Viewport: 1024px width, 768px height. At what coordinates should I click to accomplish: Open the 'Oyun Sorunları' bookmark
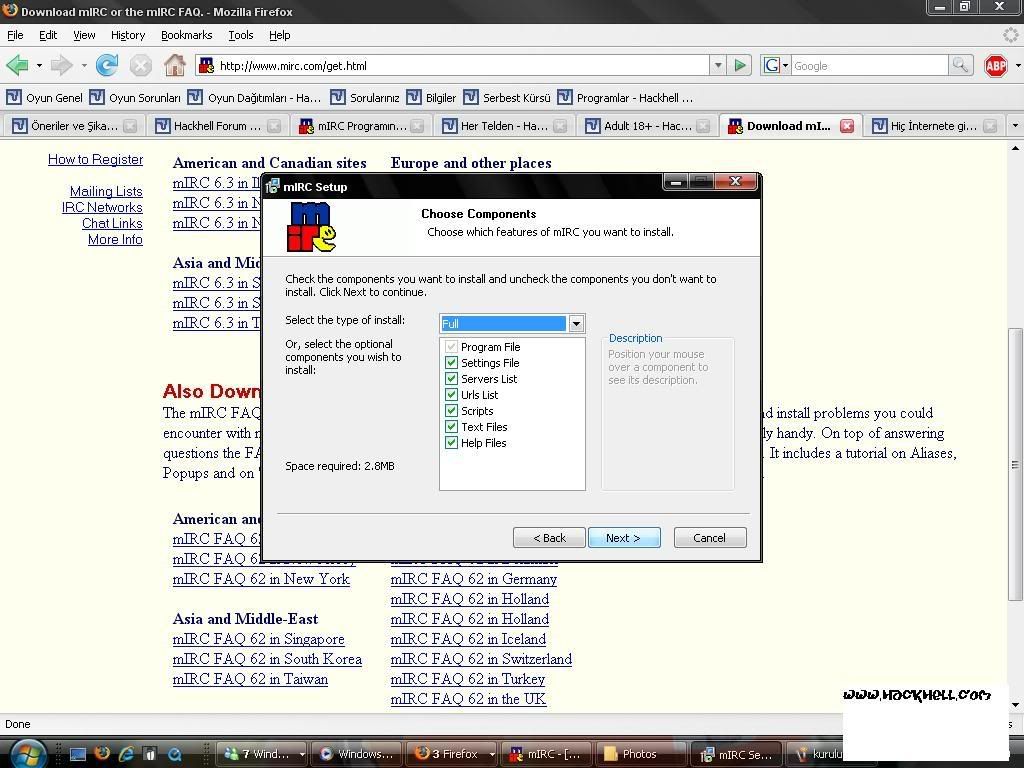click(135, 98)
